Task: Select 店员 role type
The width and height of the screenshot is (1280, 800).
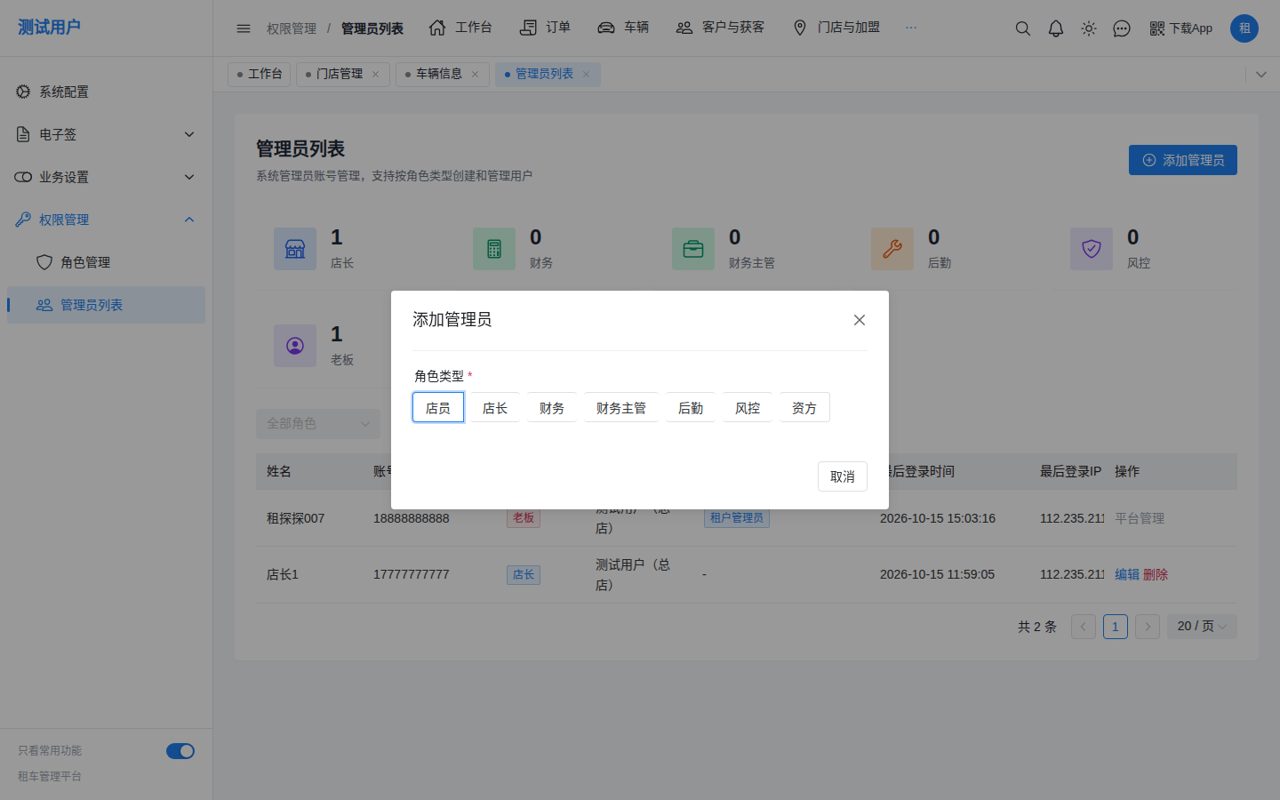Action: [438, 407]
